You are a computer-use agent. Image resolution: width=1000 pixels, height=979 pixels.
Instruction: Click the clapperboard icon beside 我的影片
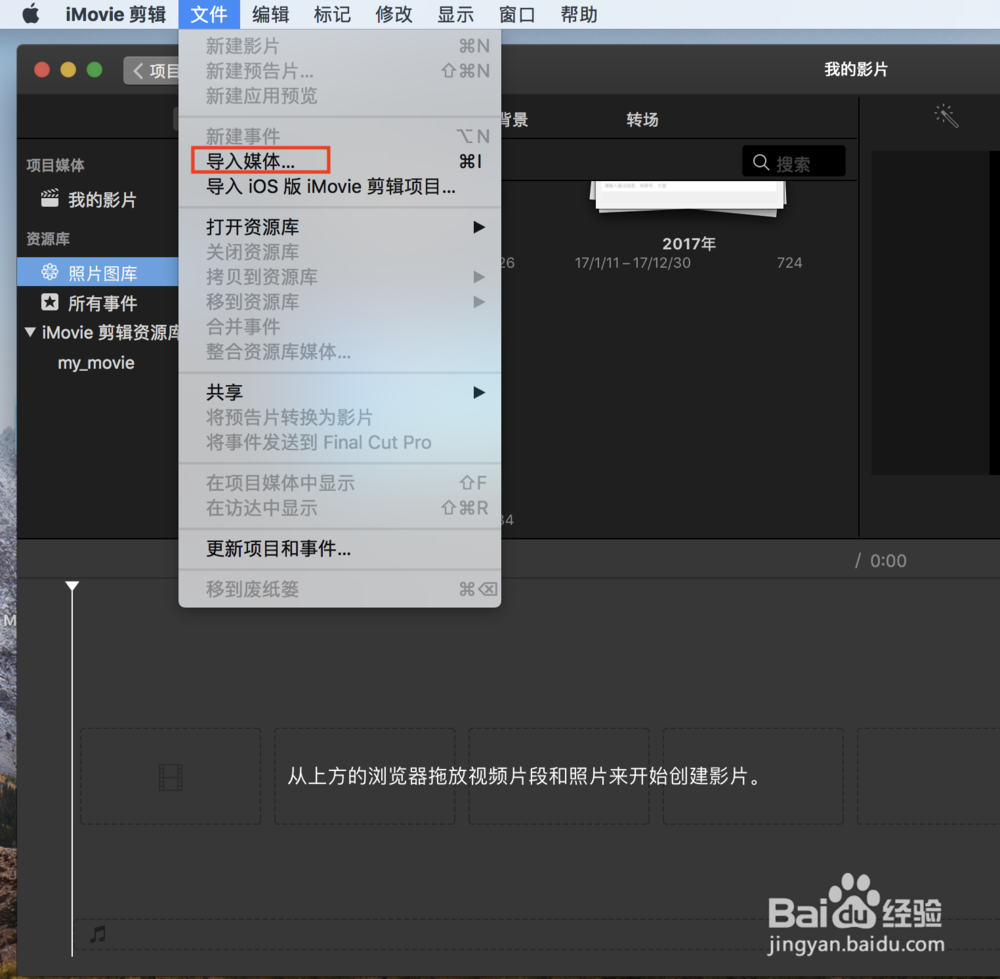(x=50, y=198)
